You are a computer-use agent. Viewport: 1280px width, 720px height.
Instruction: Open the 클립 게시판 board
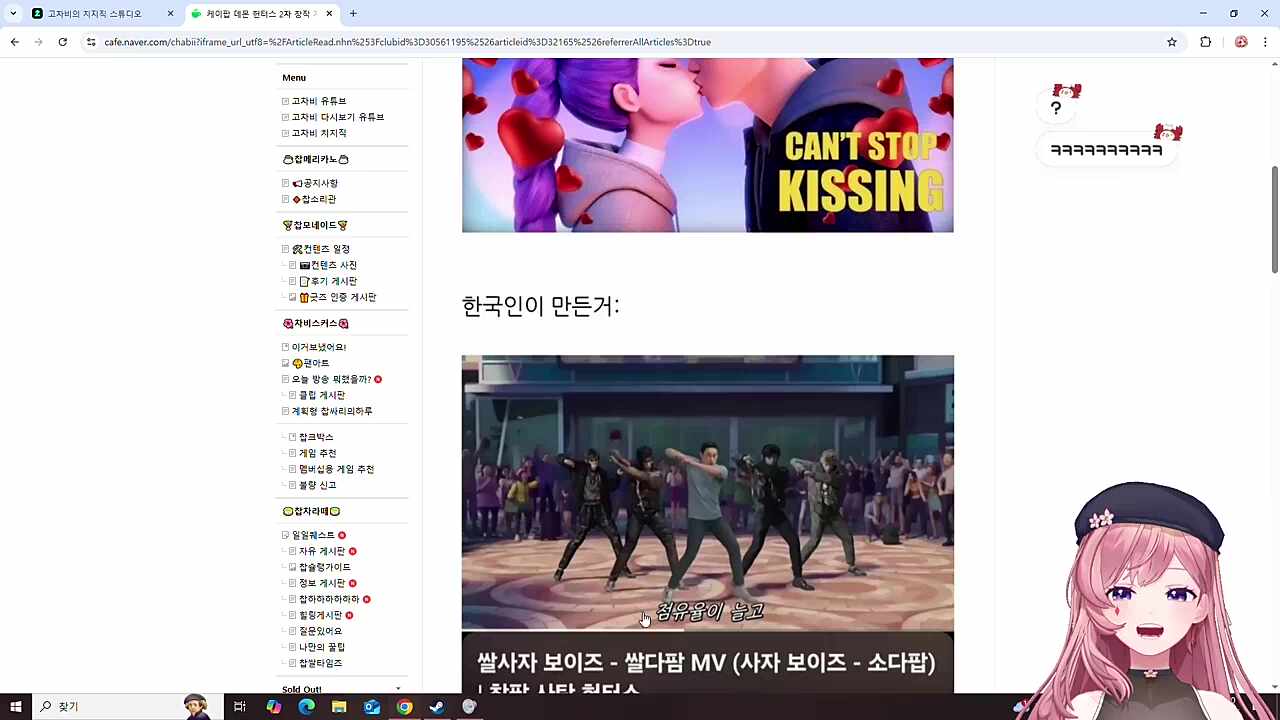click(x=322, y=395)
